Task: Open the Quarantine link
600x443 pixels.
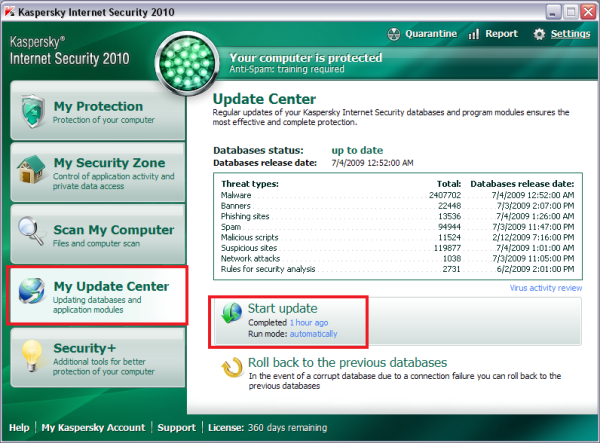Action: tap(431, 34)
